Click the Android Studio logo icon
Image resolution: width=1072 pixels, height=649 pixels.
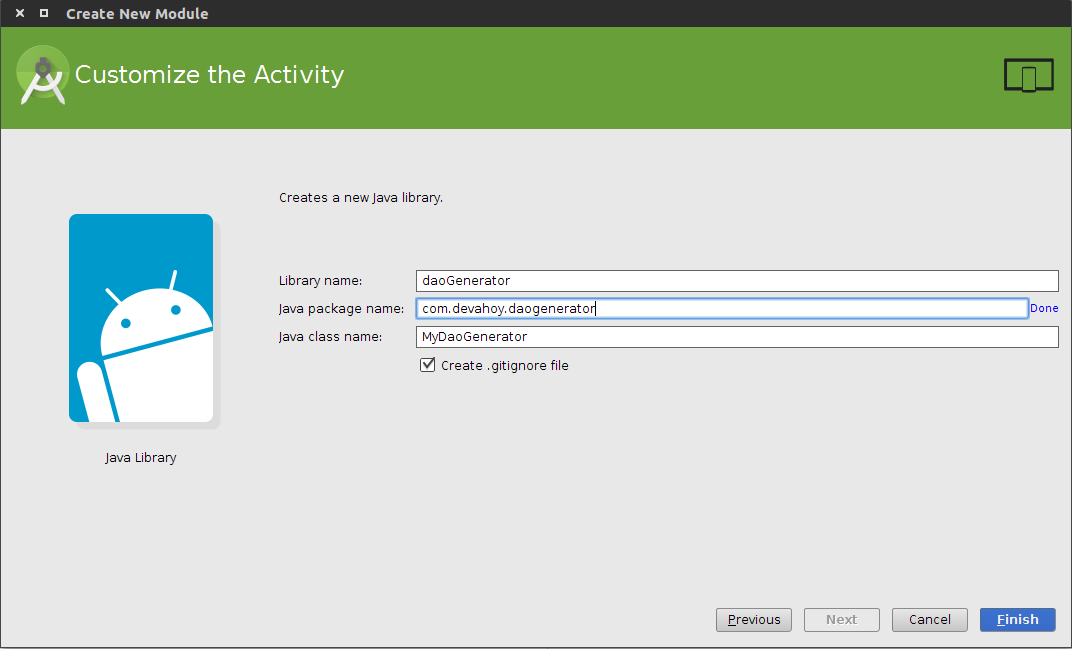click(42, 75)
